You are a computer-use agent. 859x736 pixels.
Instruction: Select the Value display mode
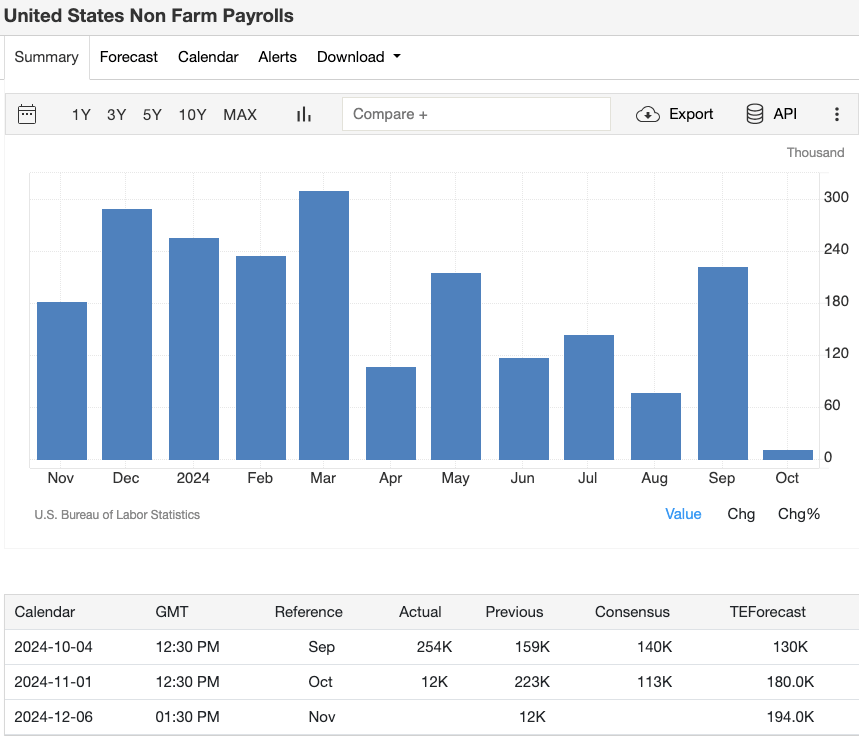(684, 513)
